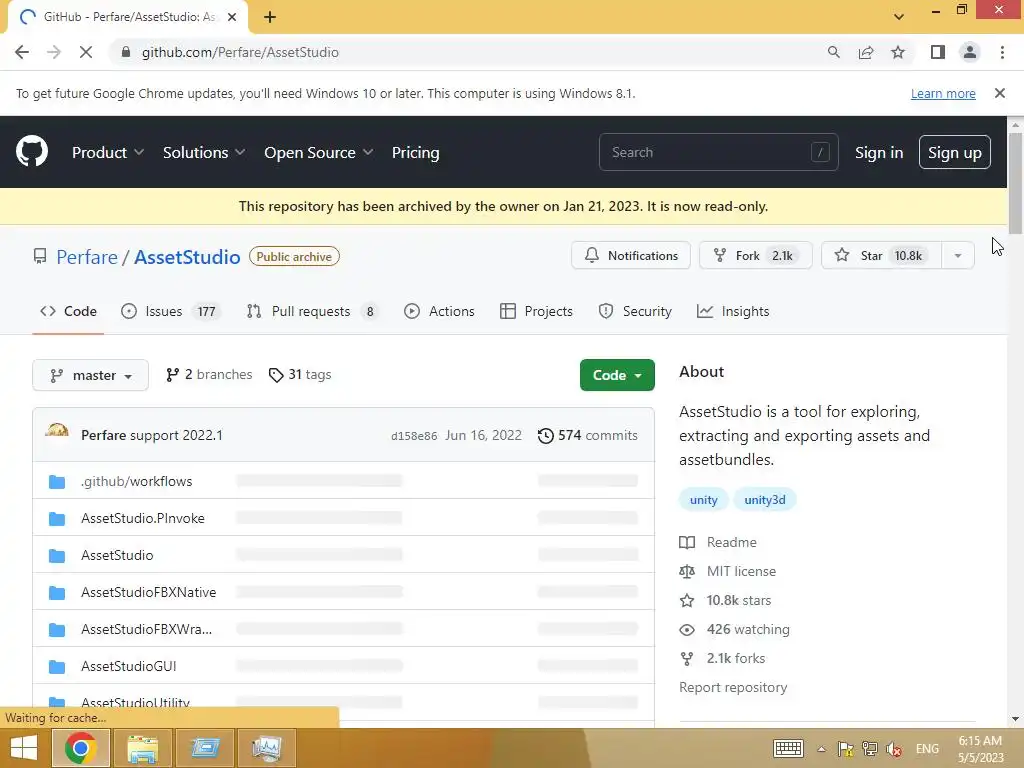Open the Pull requests tab
The width and height of the screenshot is (1024, 768).
click(312, 312)
